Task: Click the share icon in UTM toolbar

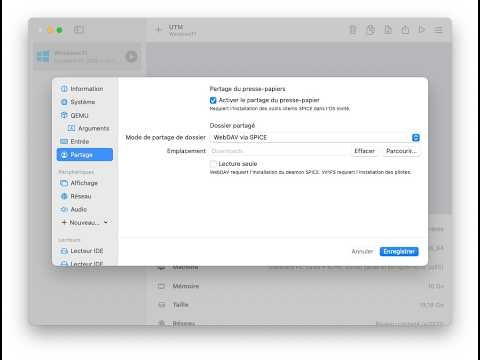Action: 405,30
